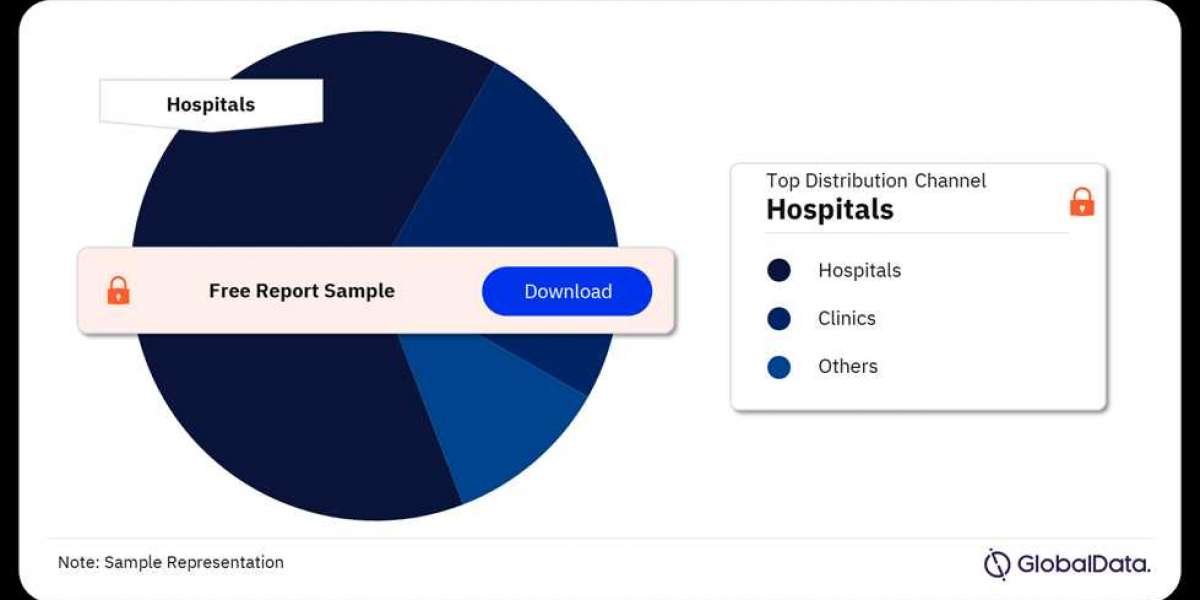The width and height of the screenshot is (1200, 600).
Task: Click the Hospitals legend label
Action: tap(859, 270)
